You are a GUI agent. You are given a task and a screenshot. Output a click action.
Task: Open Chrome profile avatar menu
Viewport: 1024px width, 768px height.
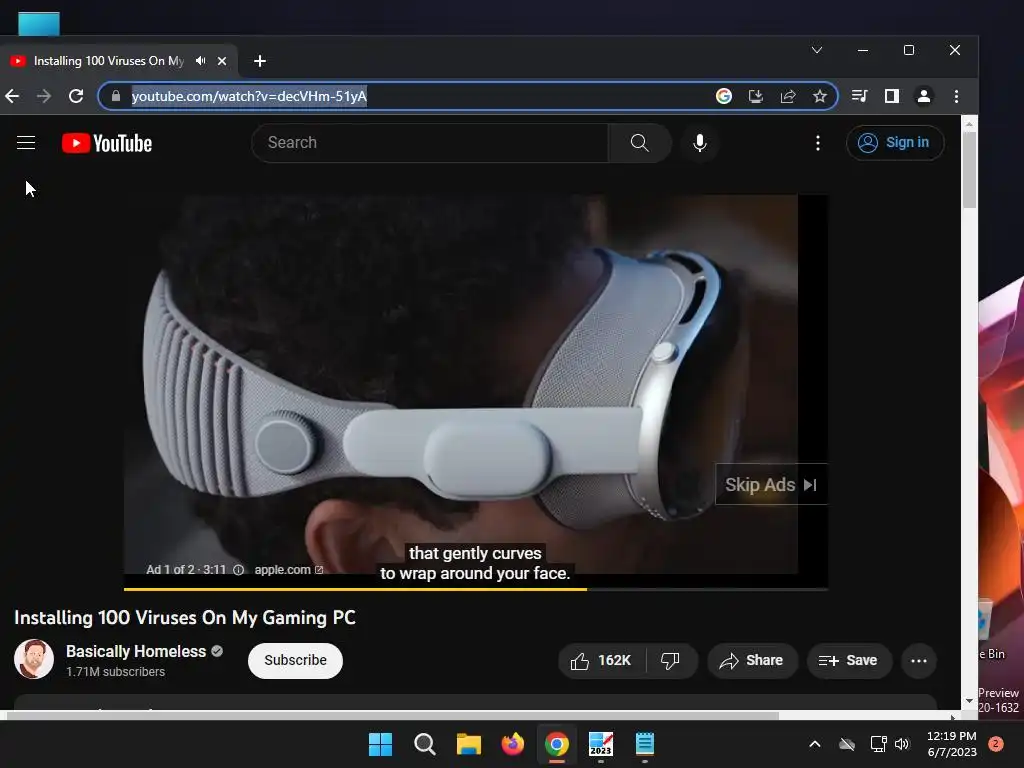[x=924, y=96]
